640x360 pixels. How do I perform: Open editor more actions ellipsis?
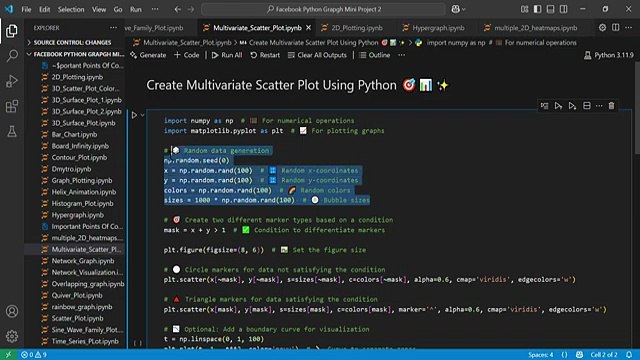pyautogui.click(x=629, y=28)
